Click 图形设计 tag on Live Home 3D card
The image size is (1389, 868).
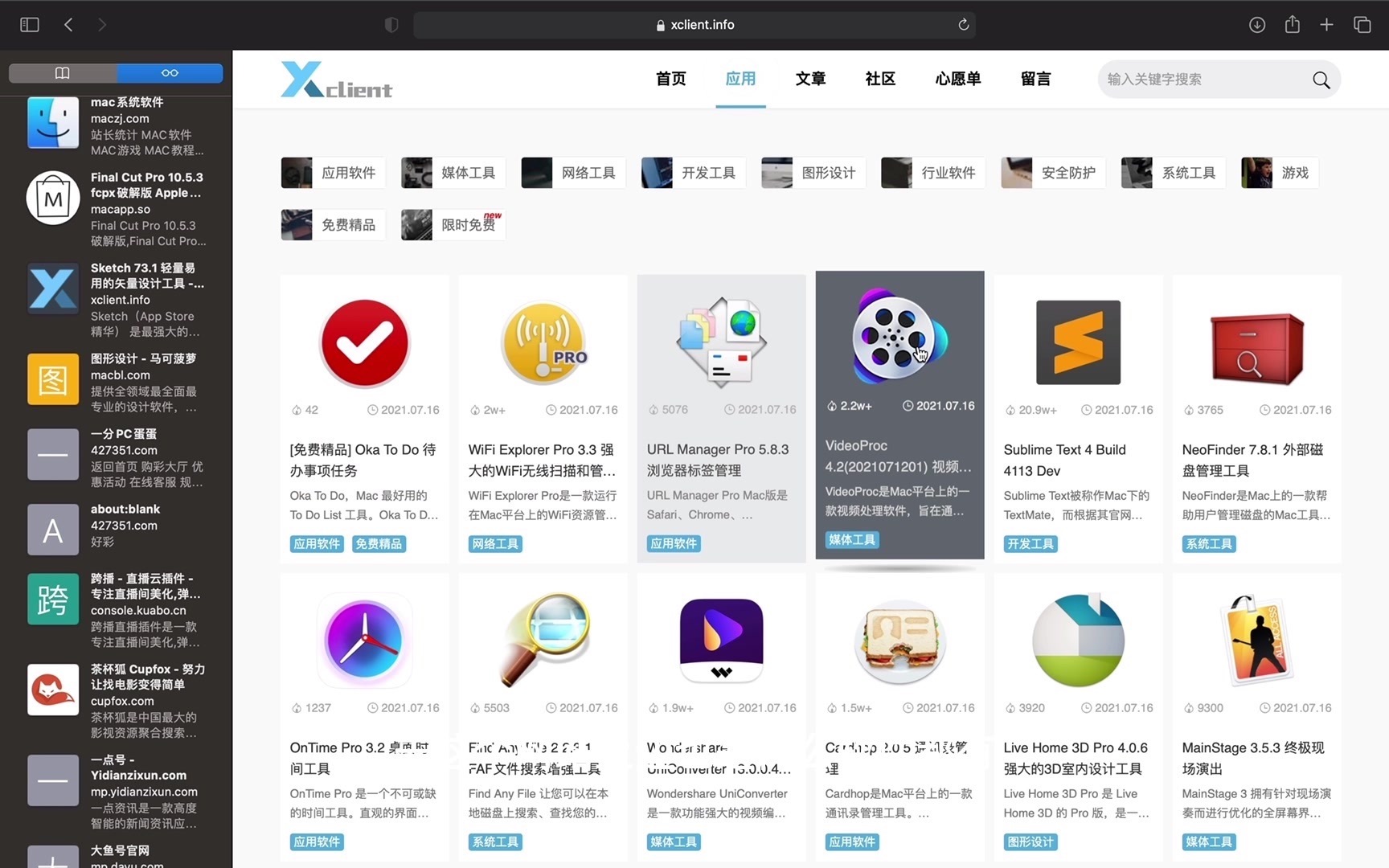[x=1030, y=842]
